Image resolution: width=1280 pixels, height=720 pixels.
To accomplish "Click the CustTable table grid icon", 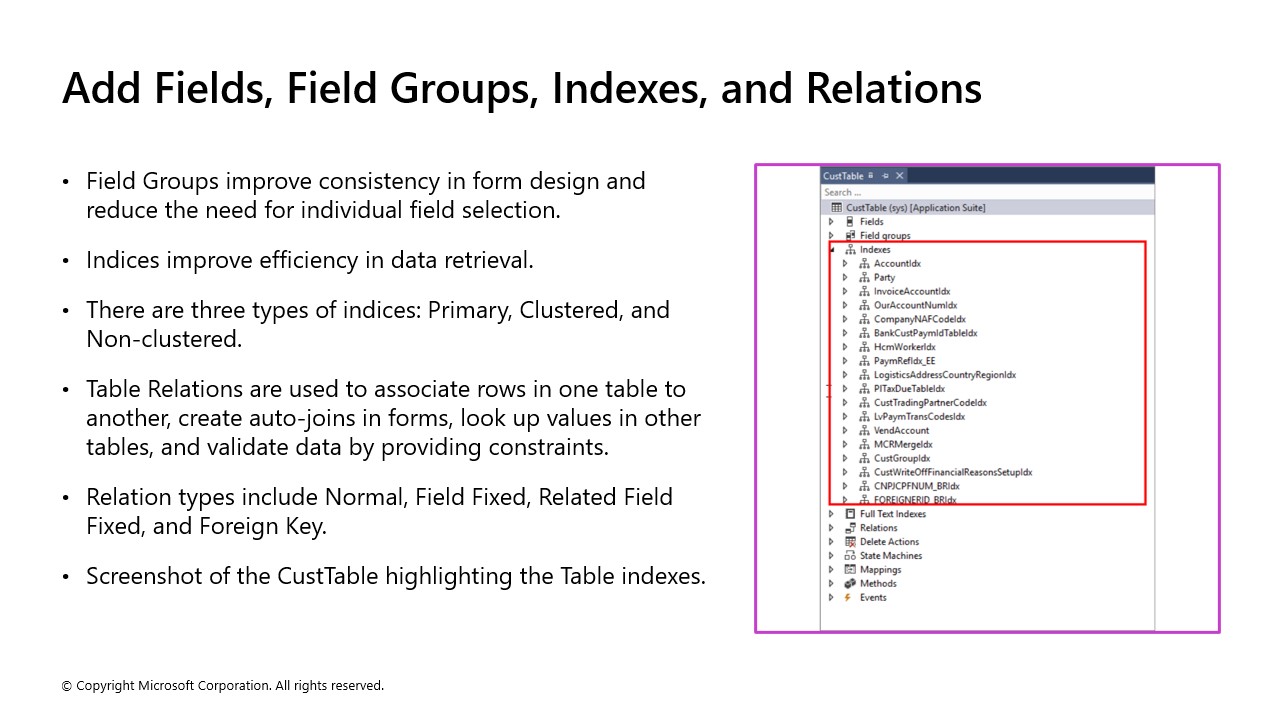I will (838, 207).
